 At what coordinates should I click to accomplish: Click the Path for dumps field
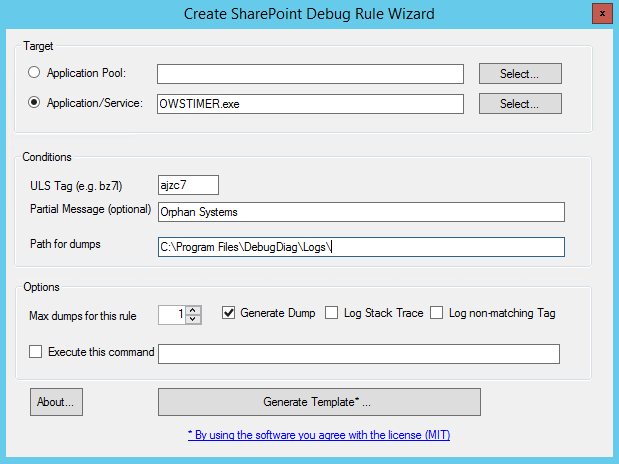pyautogui.click(x=361, y=246)
